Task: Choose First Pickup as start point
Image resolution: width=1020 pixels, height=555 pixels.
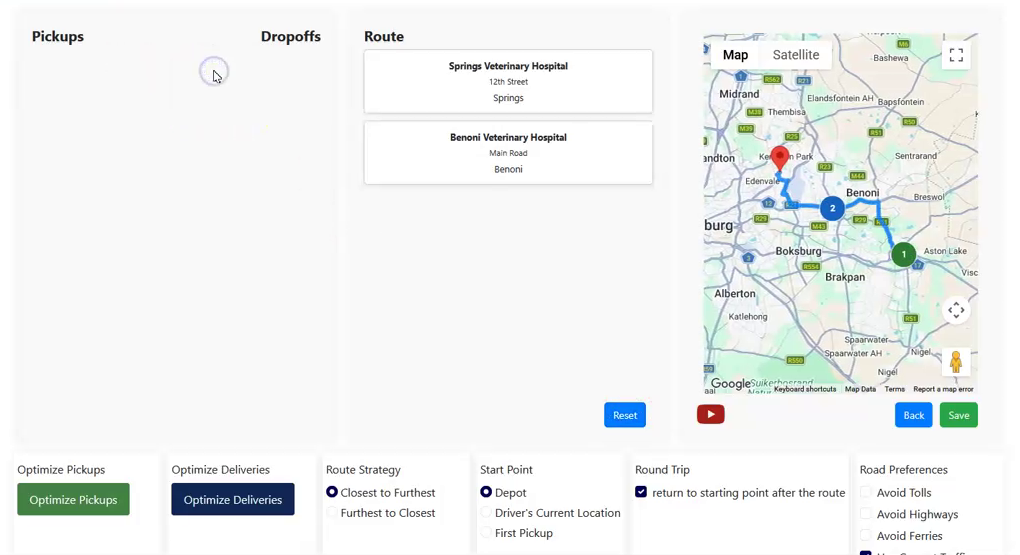Action: point(486,532)
